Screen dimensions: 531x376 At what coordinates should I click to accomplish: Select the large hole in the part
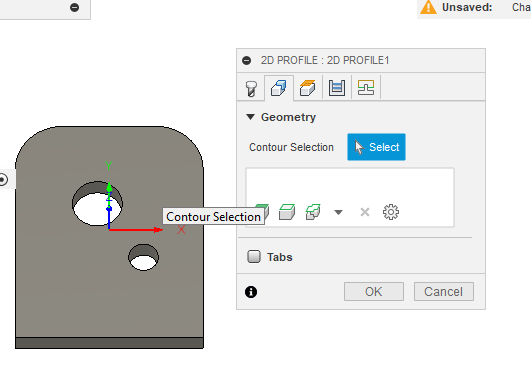97,205
